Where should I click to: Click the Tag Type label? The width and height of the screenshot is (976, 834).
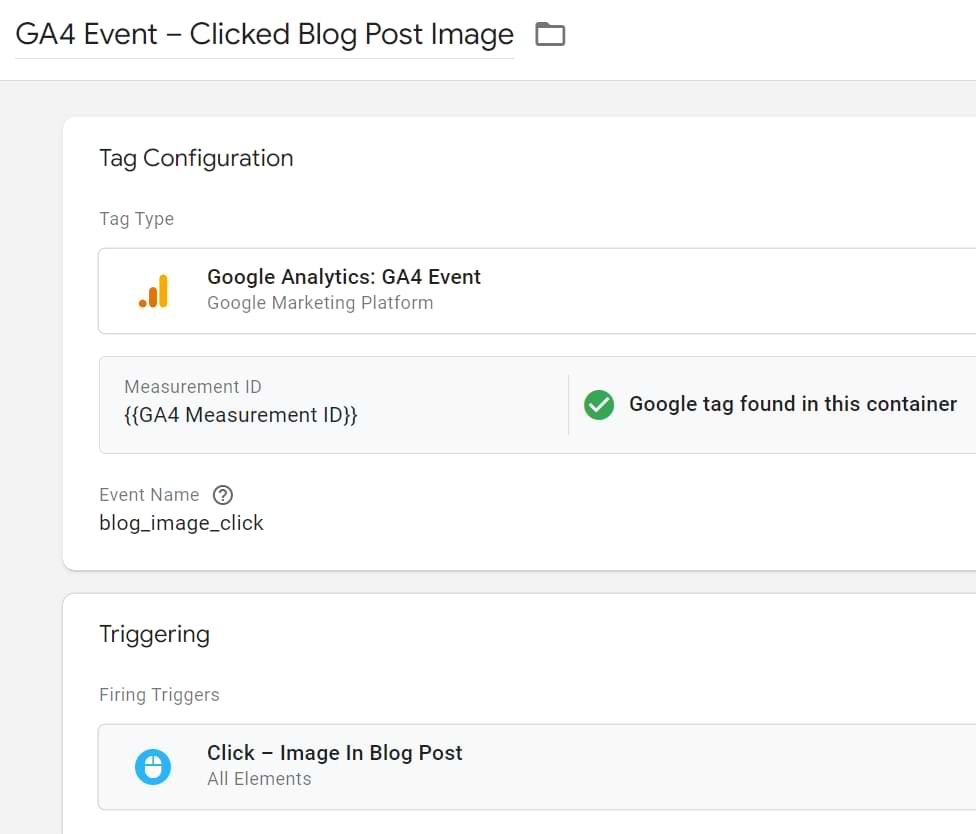136,219
